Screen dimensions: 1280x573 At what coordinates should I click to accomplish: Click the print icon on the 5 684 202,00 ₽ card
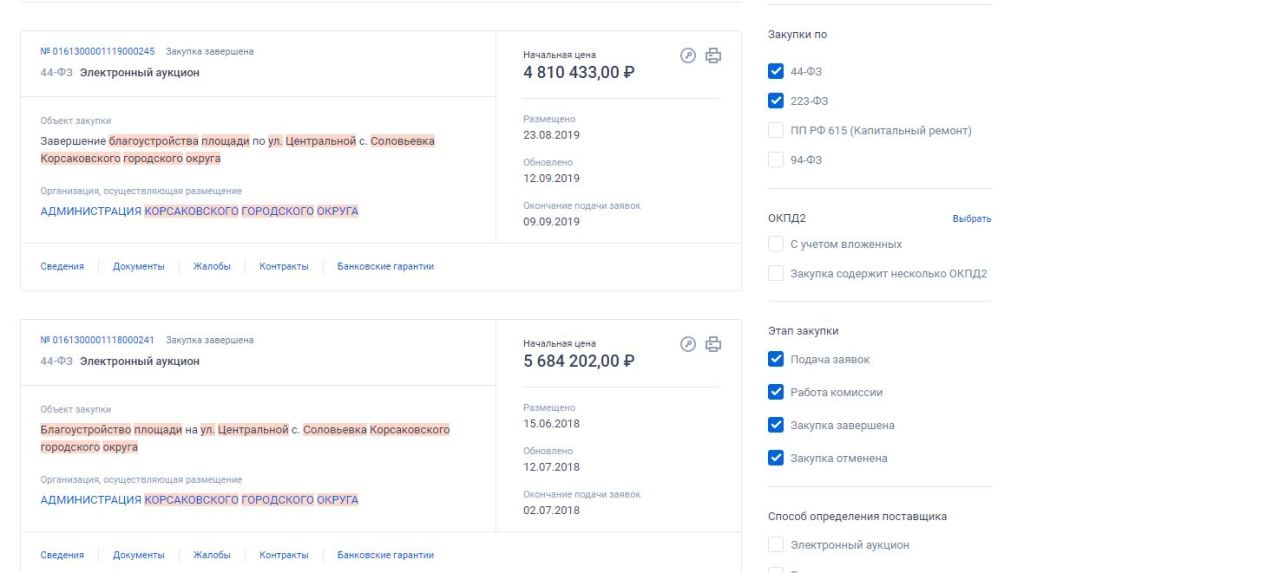pyautogui.click(x=713, y=344)
